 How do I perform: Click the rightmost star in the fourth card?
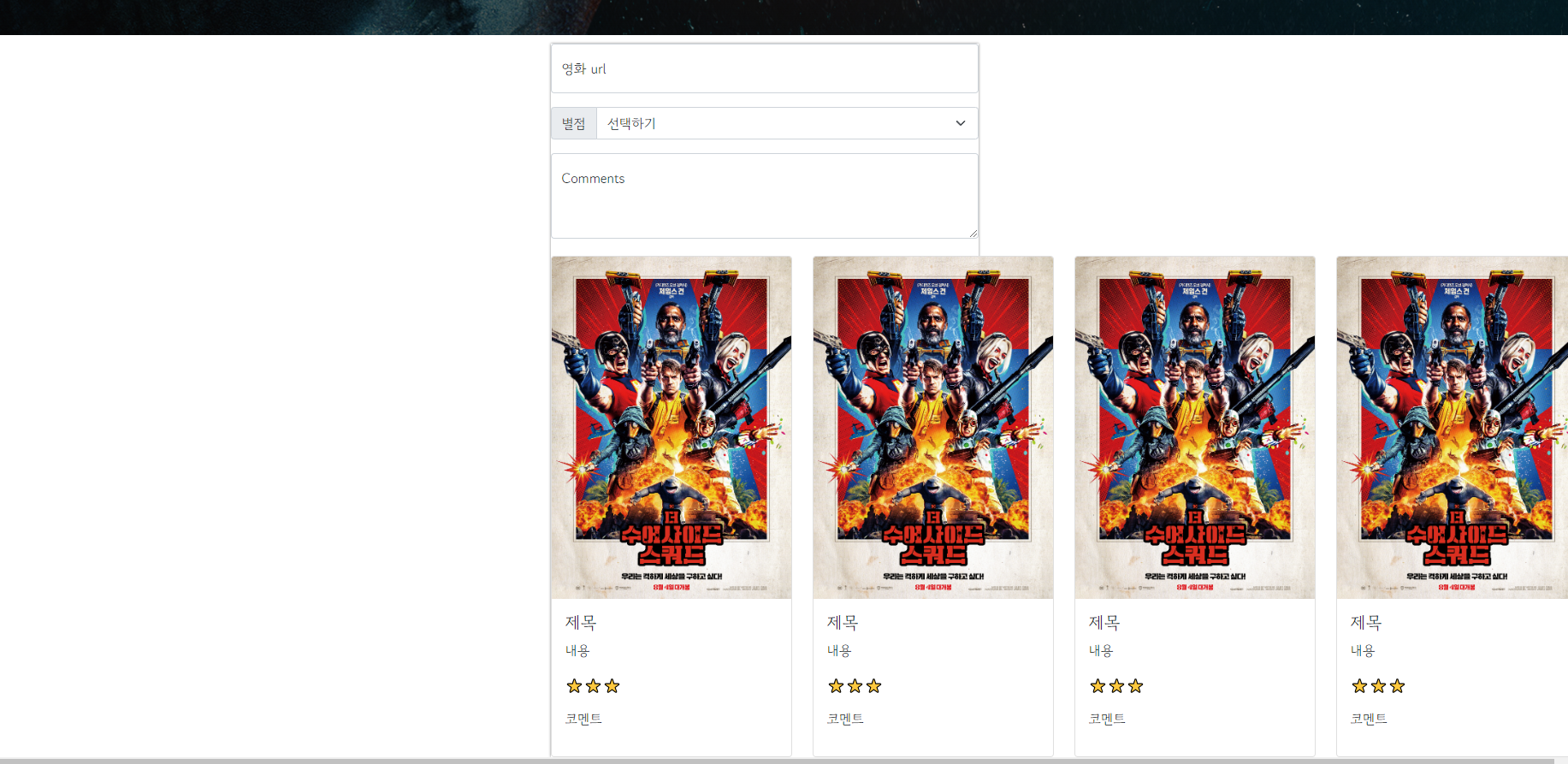(x=1397, y=686)
